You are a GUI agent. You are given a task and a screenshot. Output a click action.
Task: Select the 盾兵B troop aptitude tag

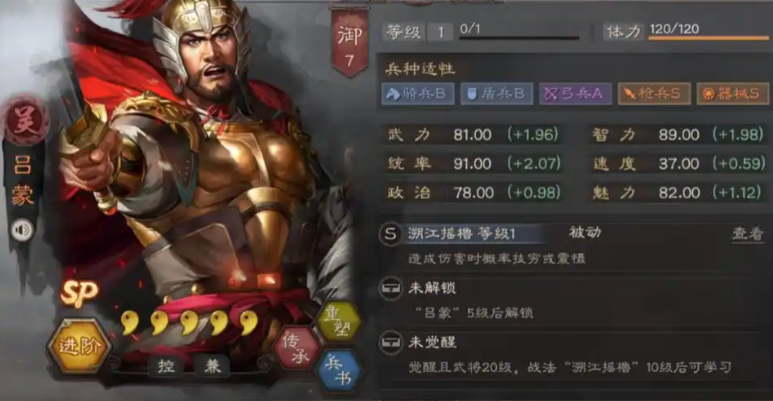[496, 93]
